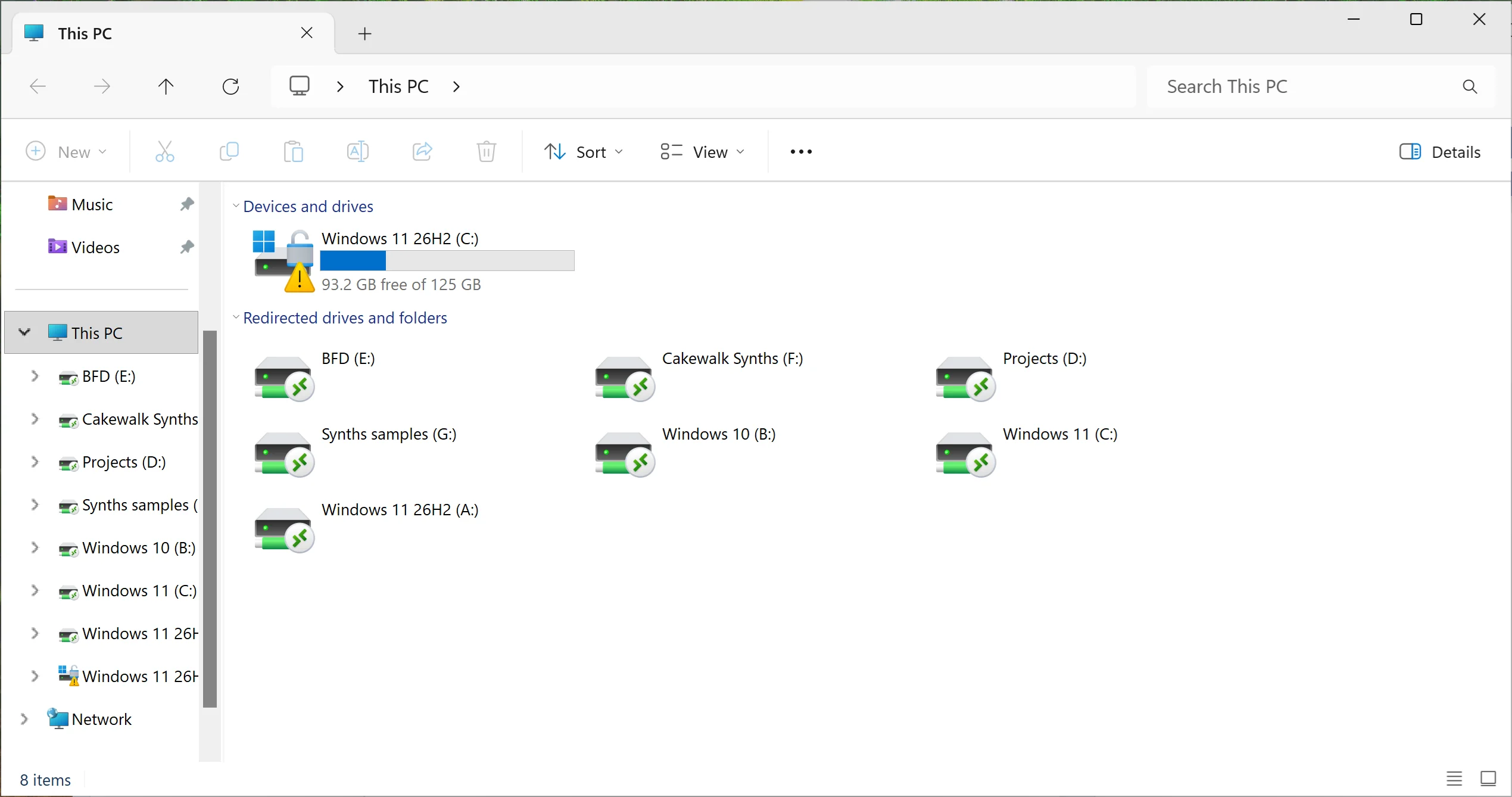The image size is (1512, 797).
Task: Add a new tab with plus button
Action: pyautogui.click(x=365, y=34)
